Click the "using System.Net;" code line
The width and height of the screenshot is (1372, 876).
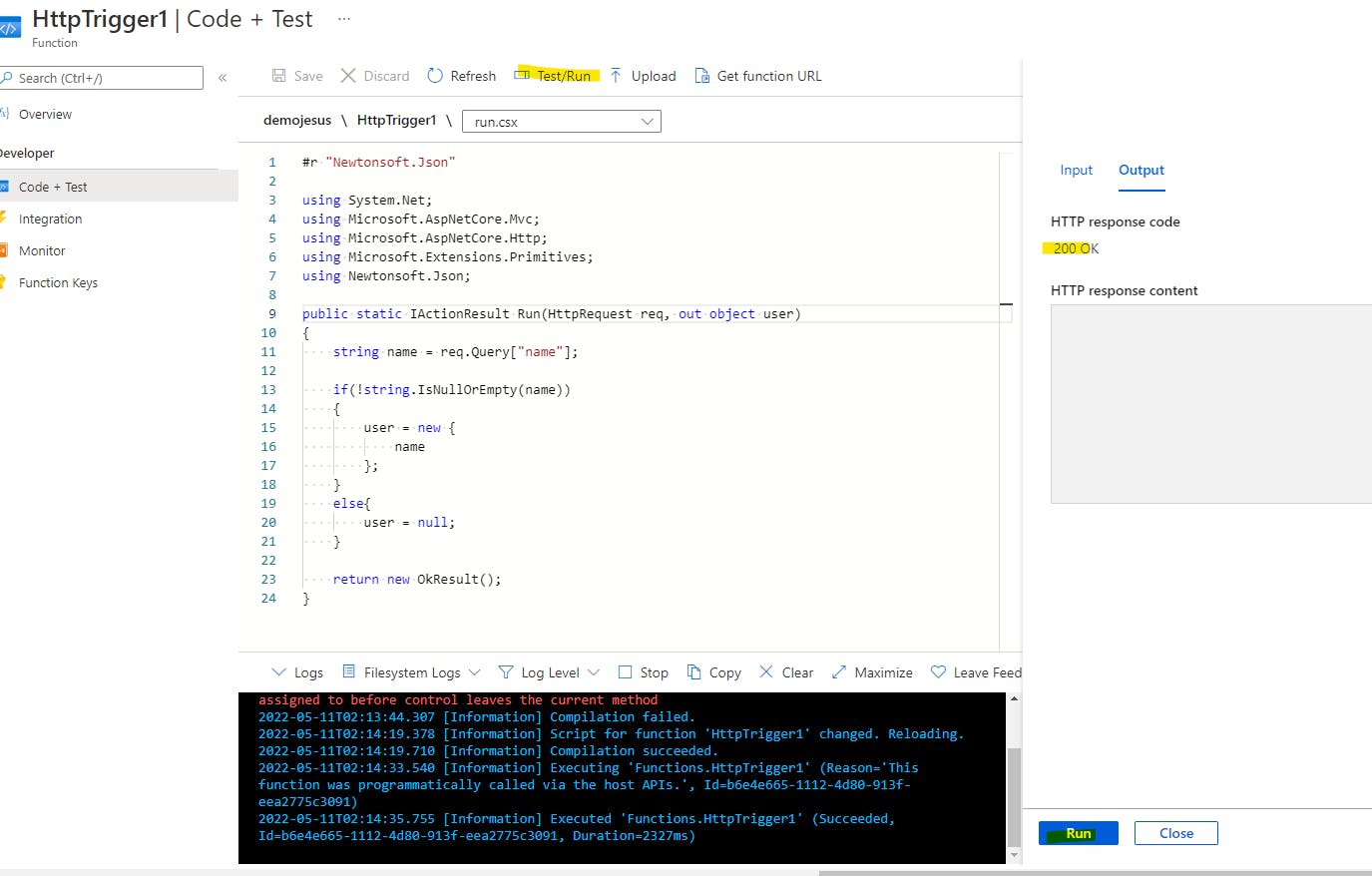367,200
